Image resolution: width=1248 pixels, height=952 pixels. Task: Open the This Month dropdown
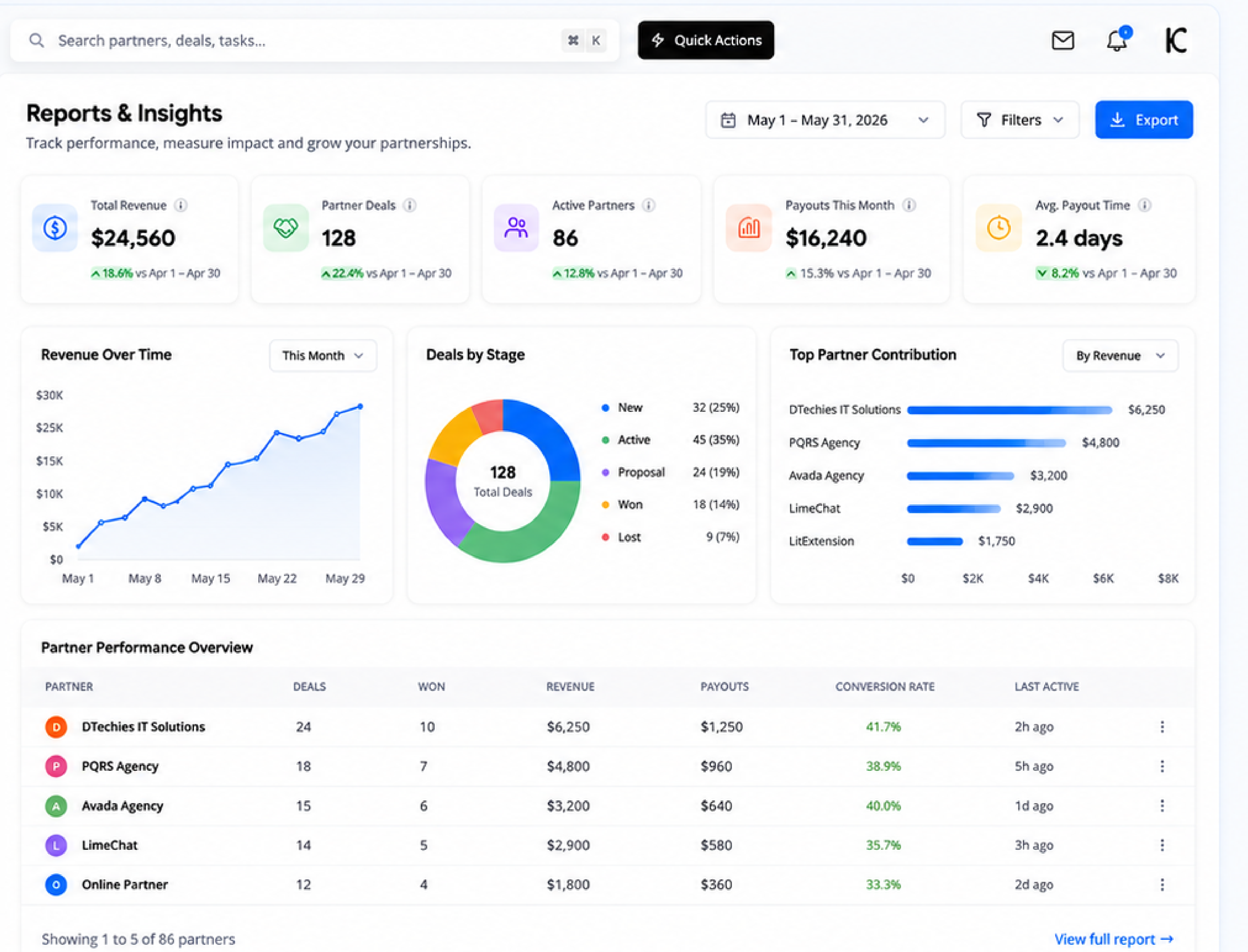pos(323,355)
